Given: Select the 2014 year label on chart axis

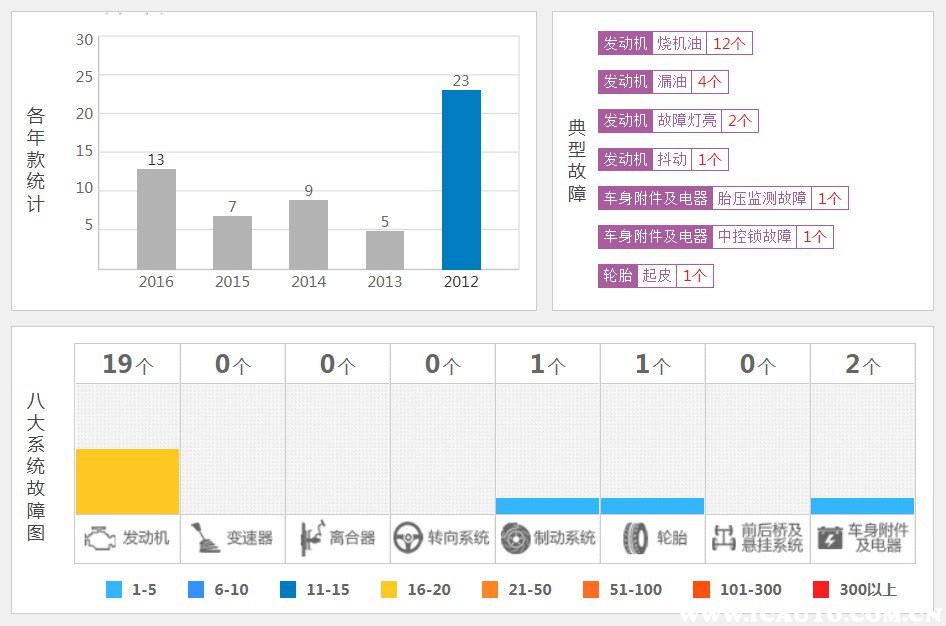Looking at the screenshot, I should pyautogui.click(x=308, y=282).
